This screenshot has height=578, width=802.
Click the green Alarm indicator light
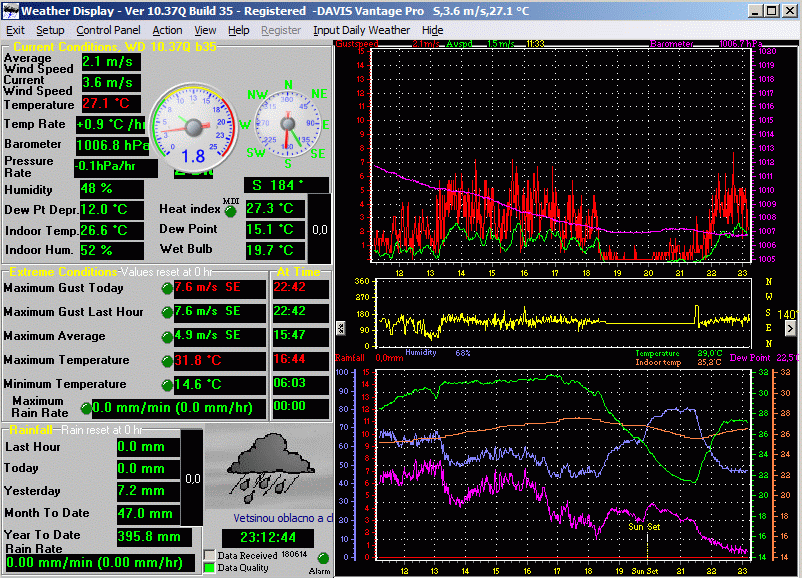323,558
